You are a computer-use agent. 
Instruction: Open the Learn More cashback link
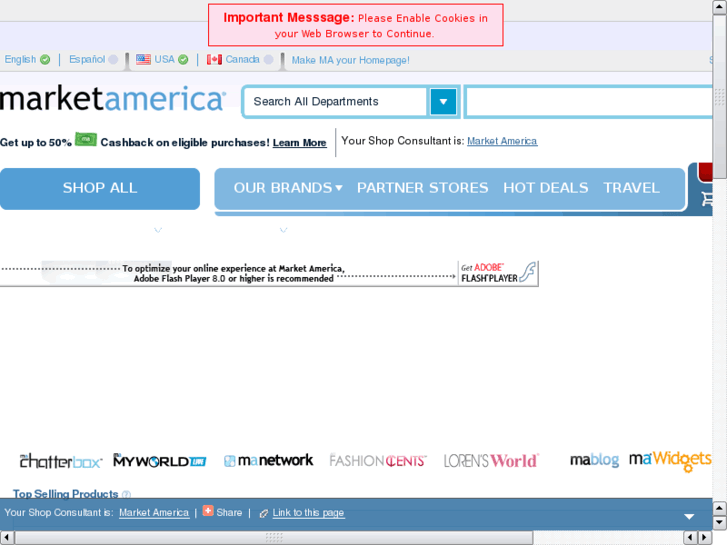click(300, 142)
